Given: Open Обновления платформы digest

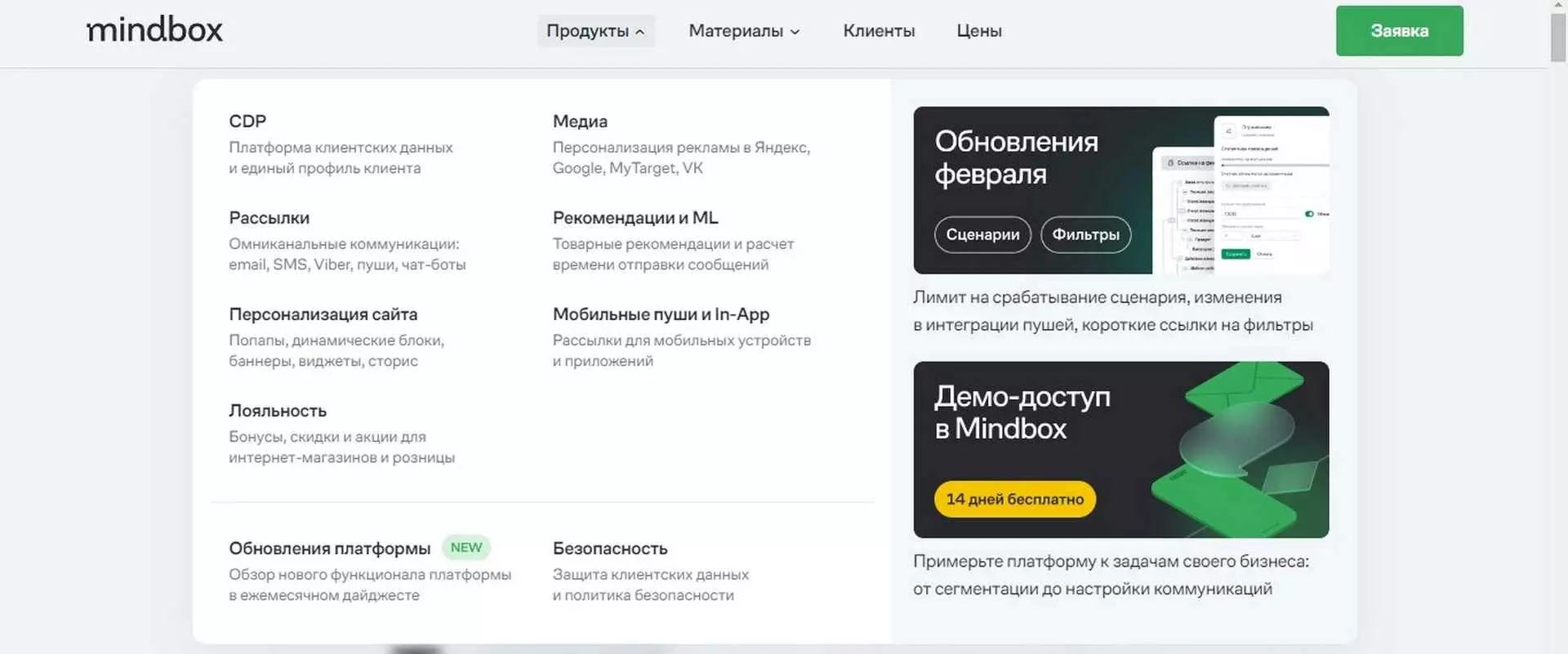Looking at the screenshot, I should 329,549.
